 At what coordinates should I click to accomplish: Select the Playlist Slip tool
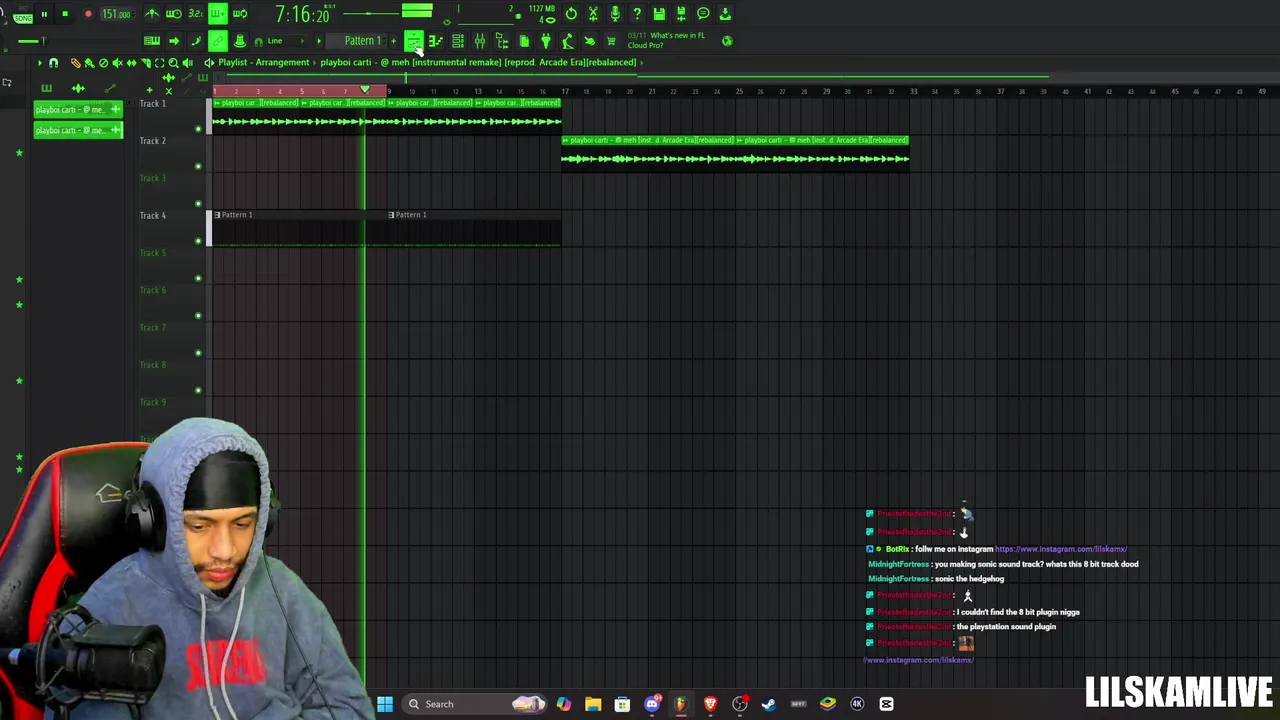[x=131, y=63]
